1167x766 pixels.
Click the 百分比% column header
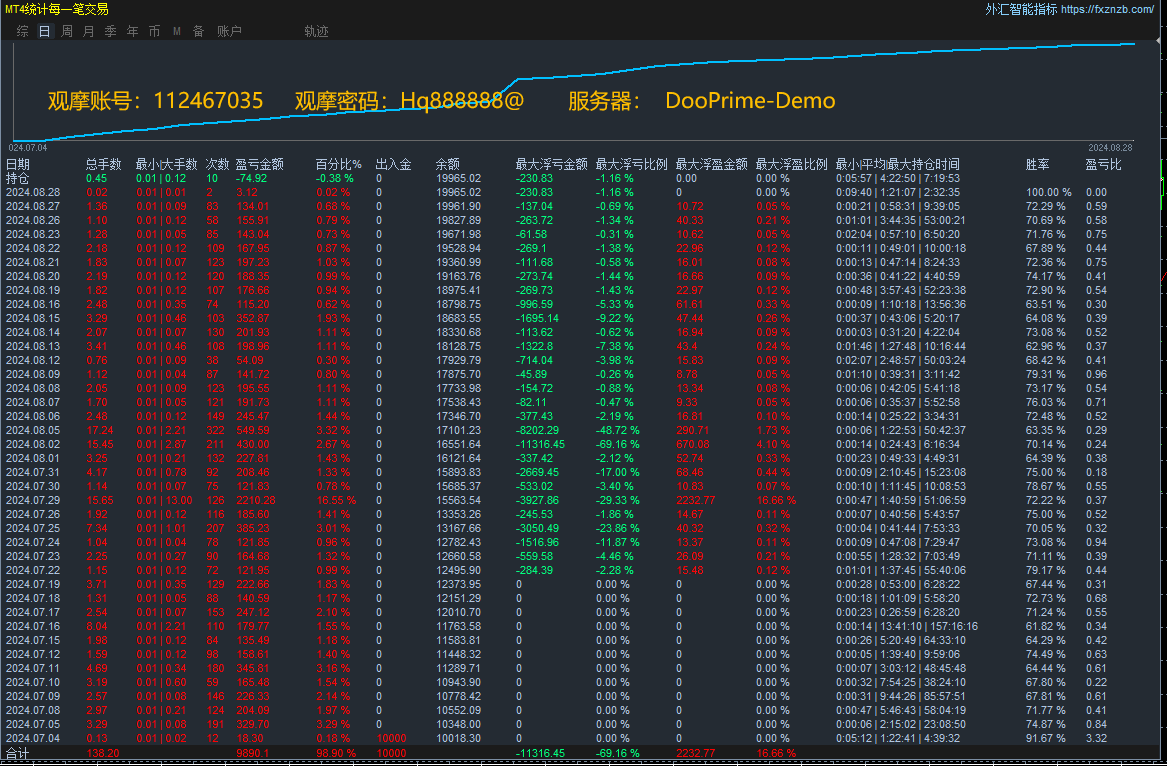339,165
